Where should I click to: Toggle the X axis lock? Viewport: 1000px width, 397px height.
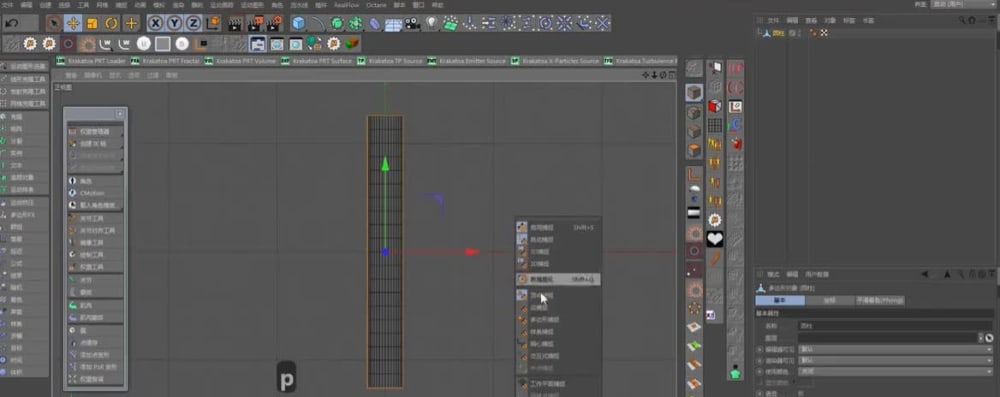[156, 24]
